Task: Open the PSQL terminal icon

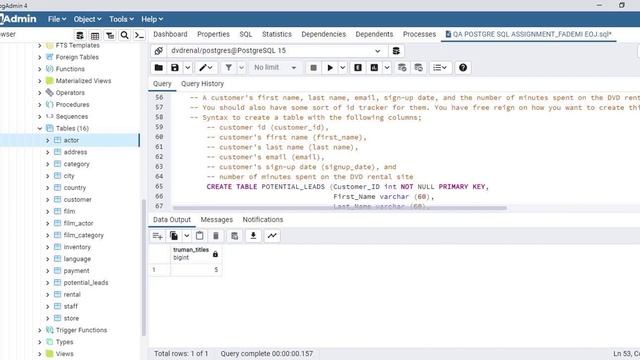Action: click(139, 36)
